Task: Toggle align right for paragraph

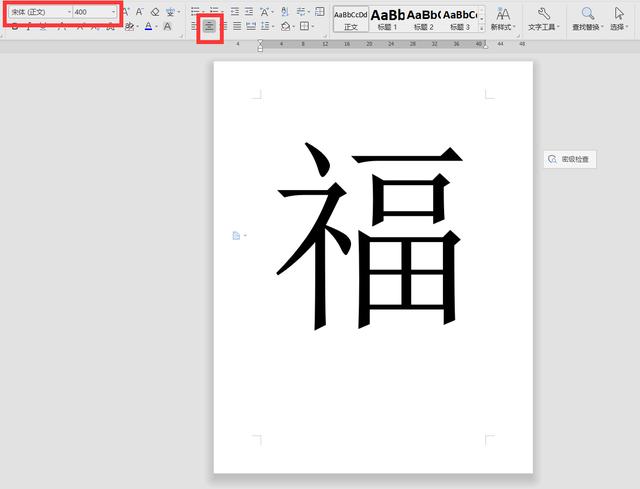Action: pos(223,26)
